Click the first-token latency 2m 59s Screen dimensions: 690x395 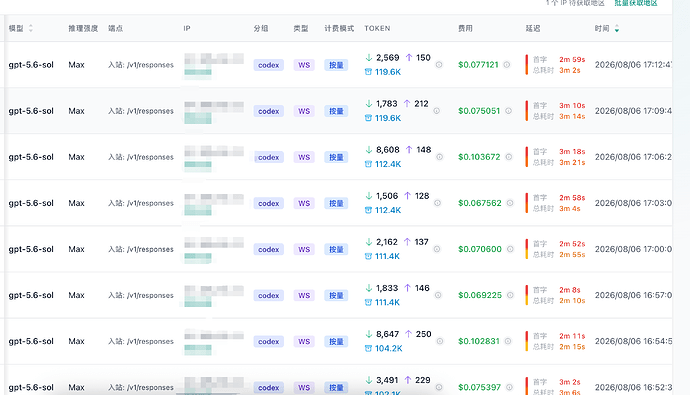point(572,59)
